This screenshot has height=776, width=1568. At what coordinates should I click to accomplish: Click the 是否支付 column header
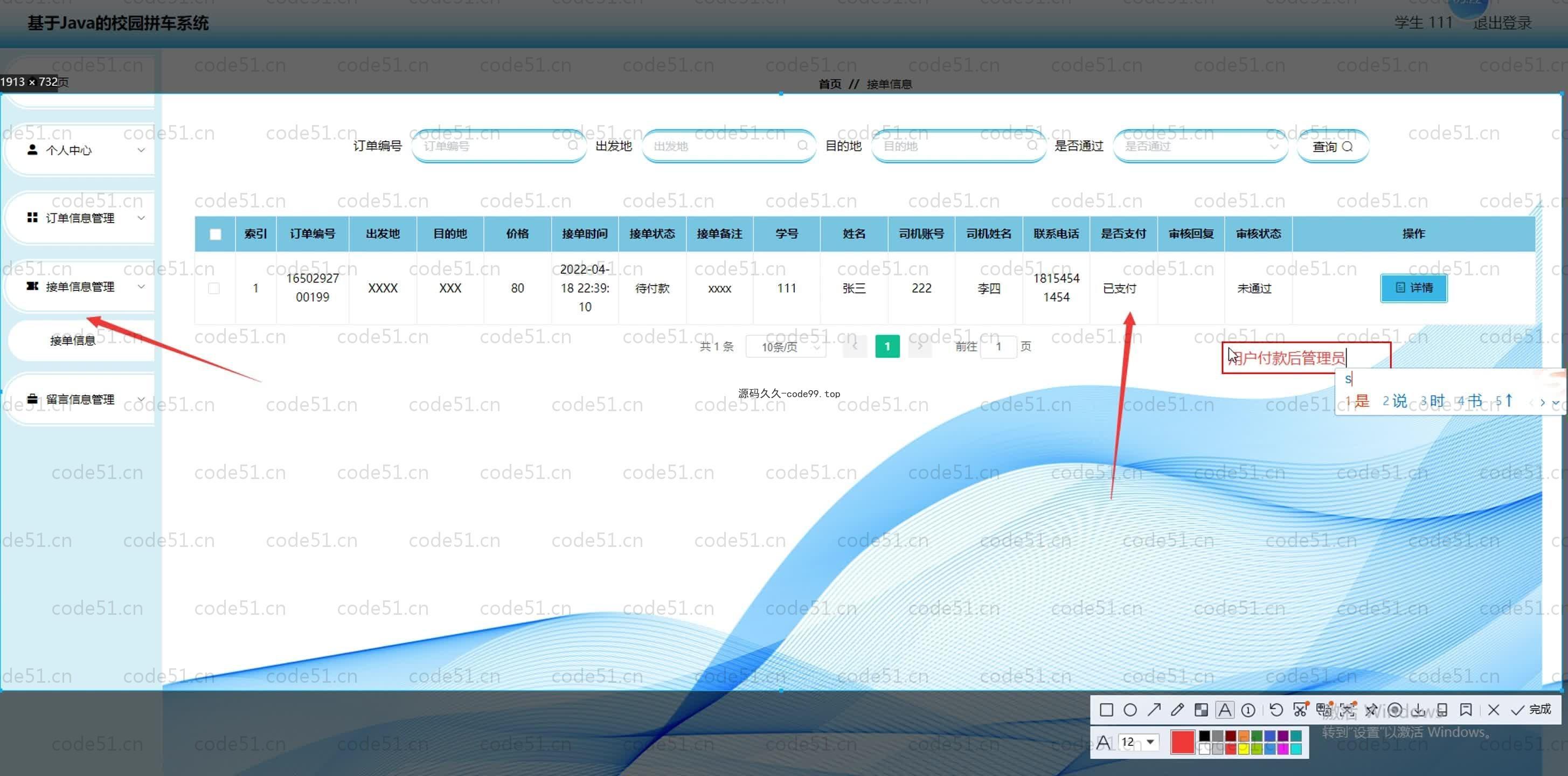tap(1123, 234)
